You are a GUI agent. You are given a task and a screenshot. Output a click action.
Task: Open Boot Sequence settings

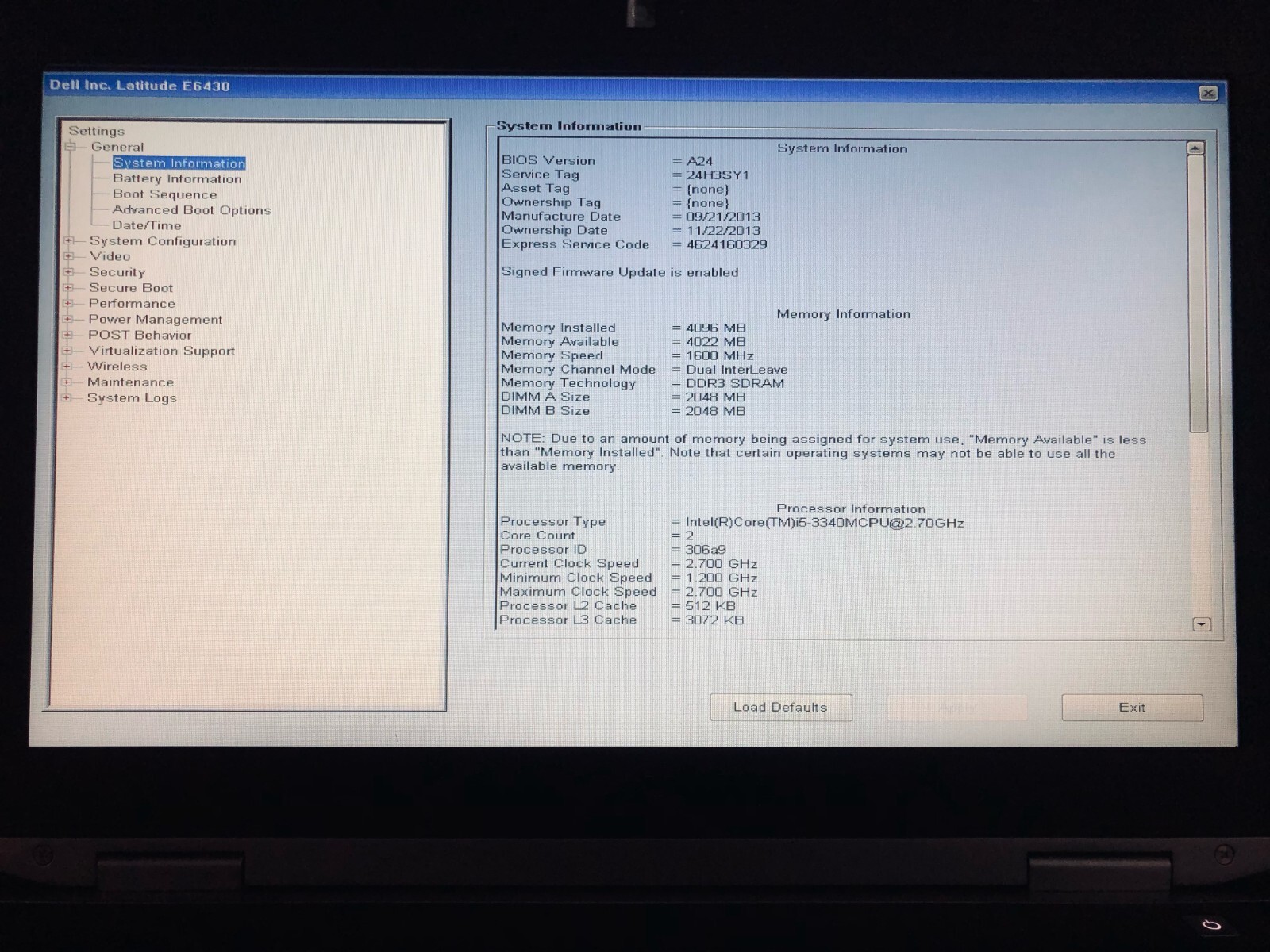[164, 194]
